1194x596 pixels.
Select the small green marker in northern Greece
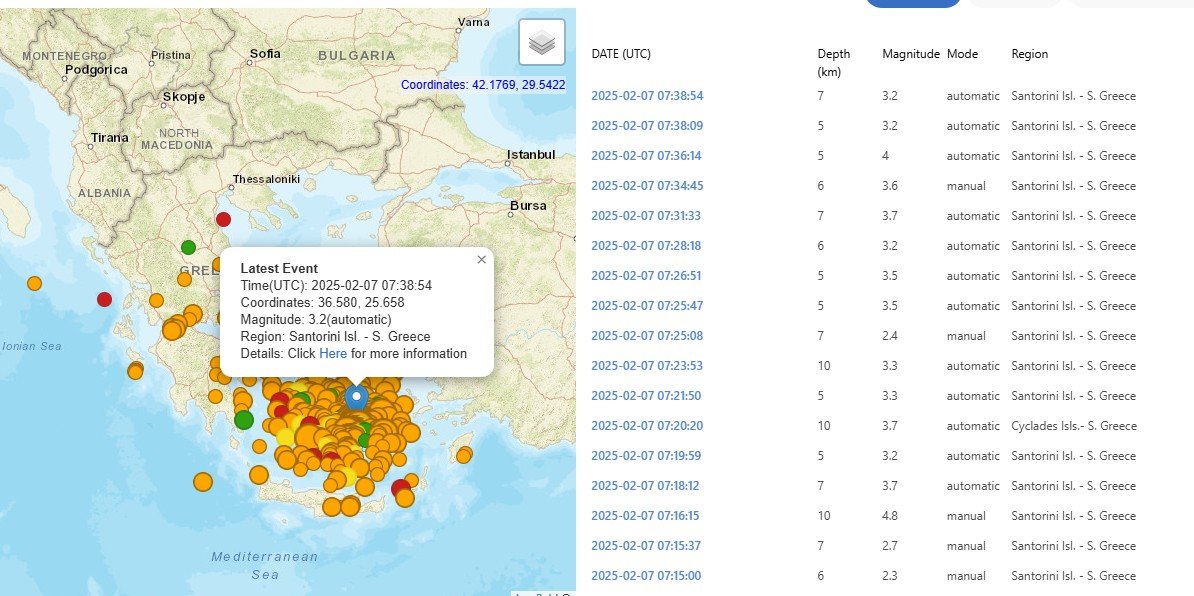(188, 247)
